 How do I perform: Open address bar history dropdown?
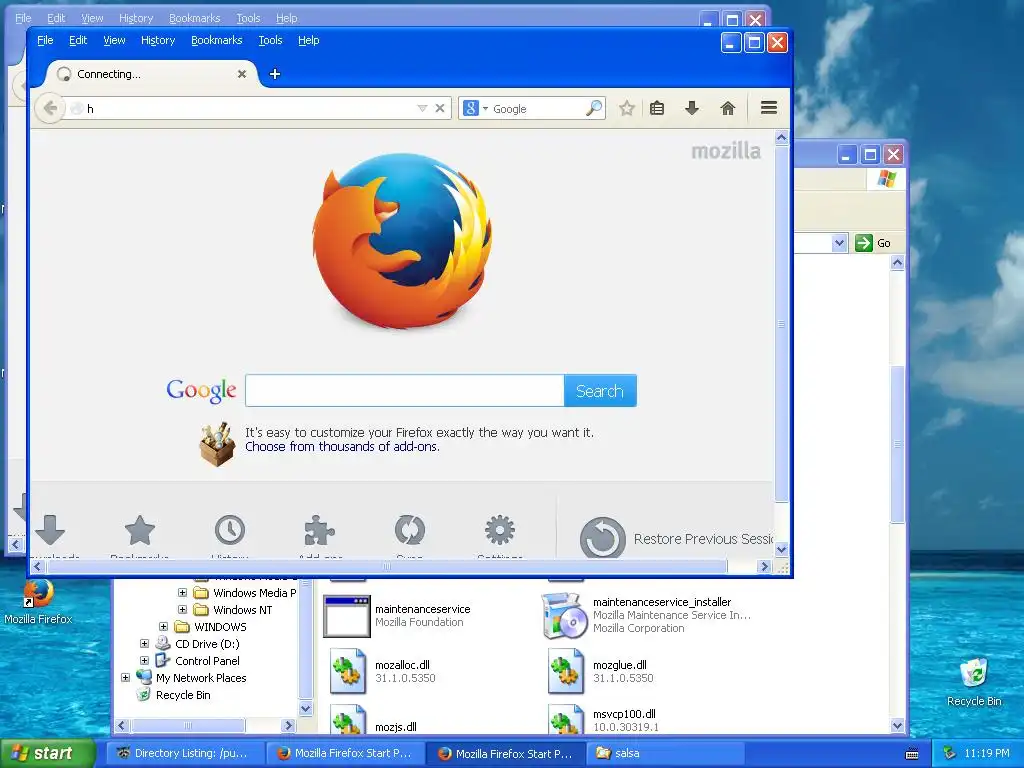point(422,108)
